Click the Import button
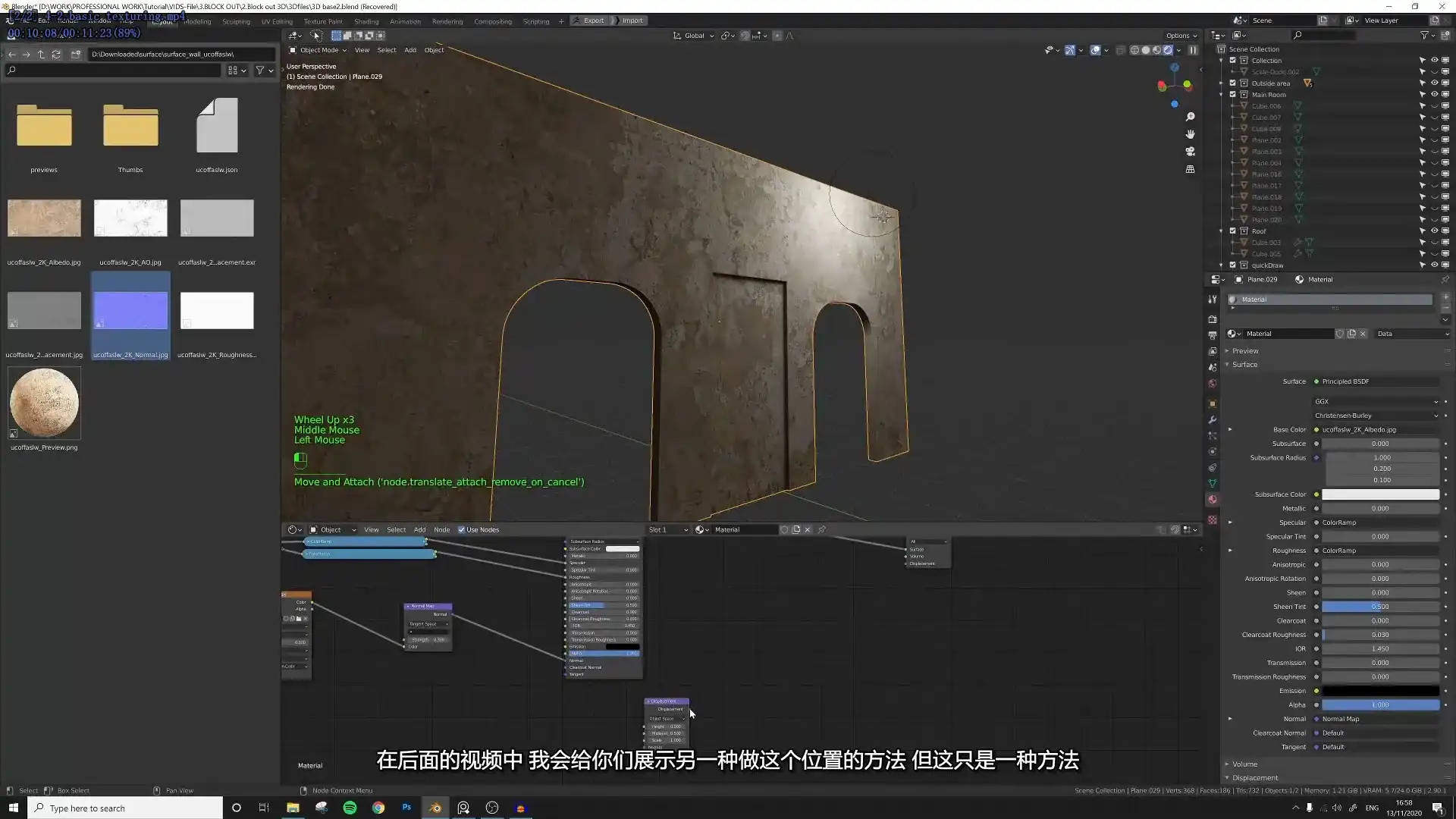The image size is (1456, 819). click(x=632, y=20)
